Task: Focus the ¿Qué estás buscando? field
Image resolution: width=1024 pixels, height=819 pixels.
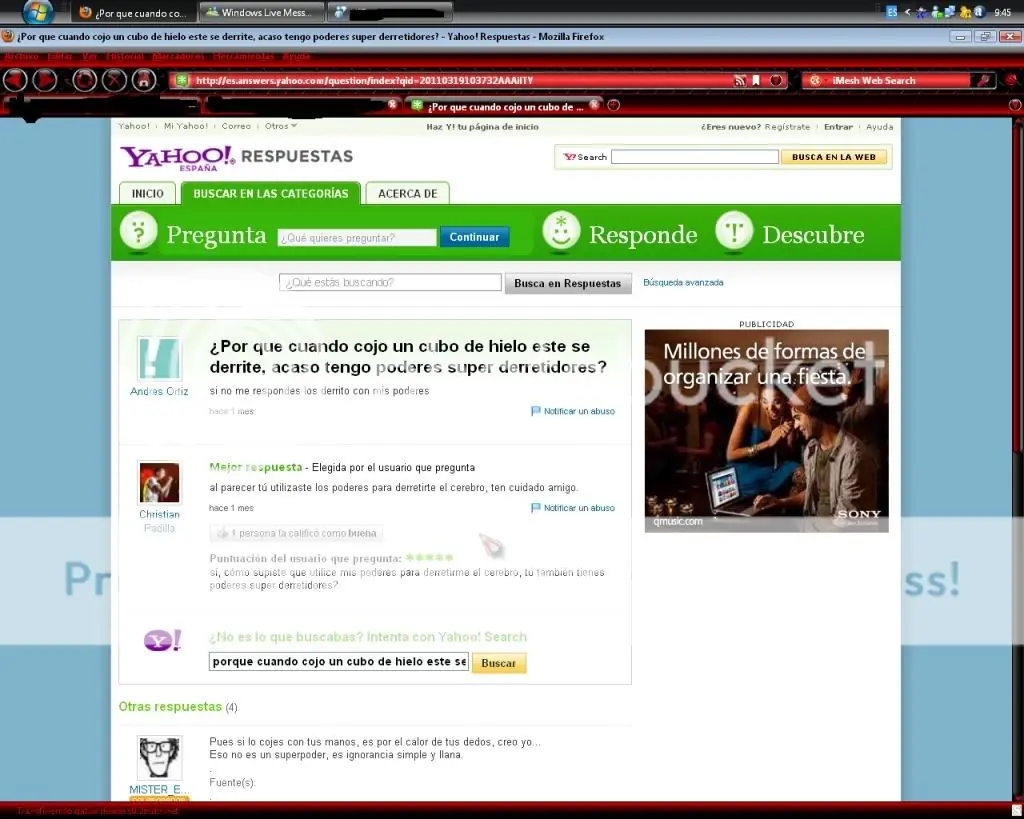Action: [390, 282]
